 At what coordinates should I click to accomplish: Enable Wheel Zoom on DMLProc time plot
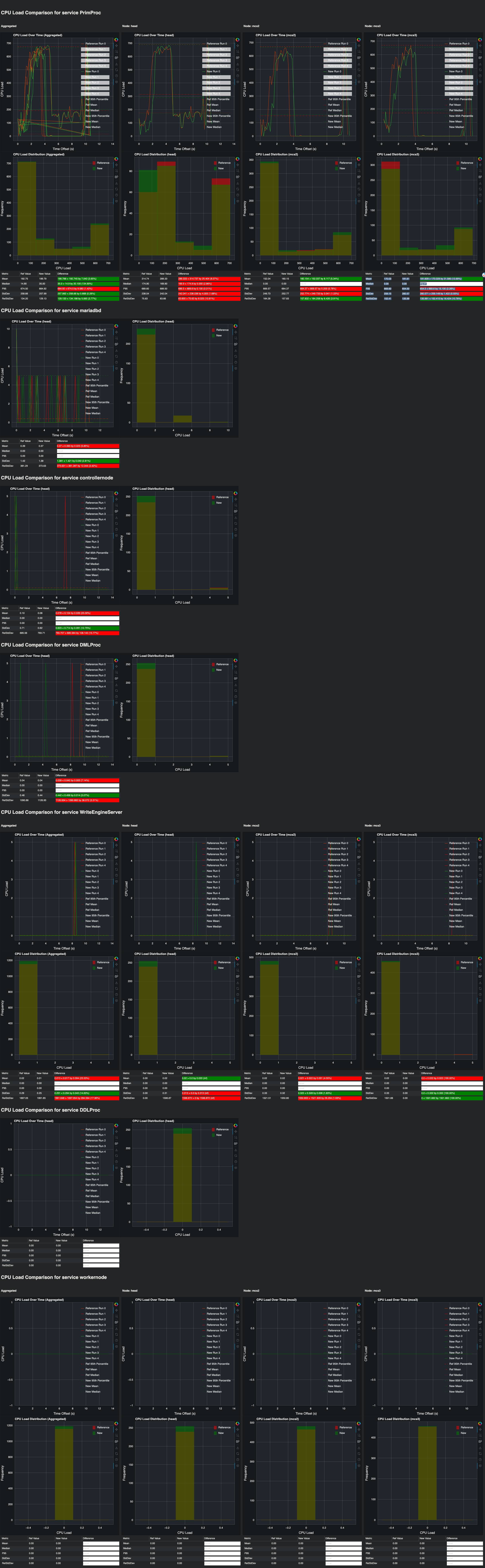[x=116, y=679]
